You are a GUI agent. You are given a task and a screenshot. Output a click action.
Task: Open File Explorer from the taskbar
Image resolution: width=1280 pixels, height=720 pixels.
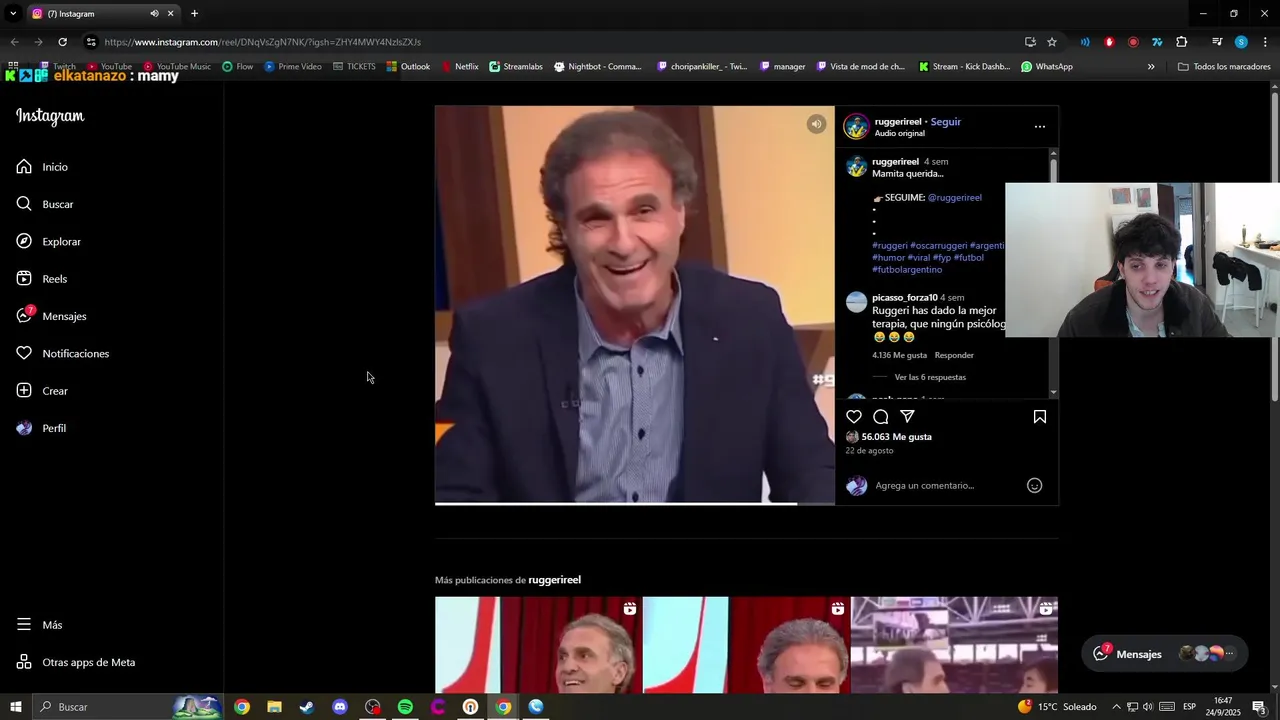pos(274,707)
